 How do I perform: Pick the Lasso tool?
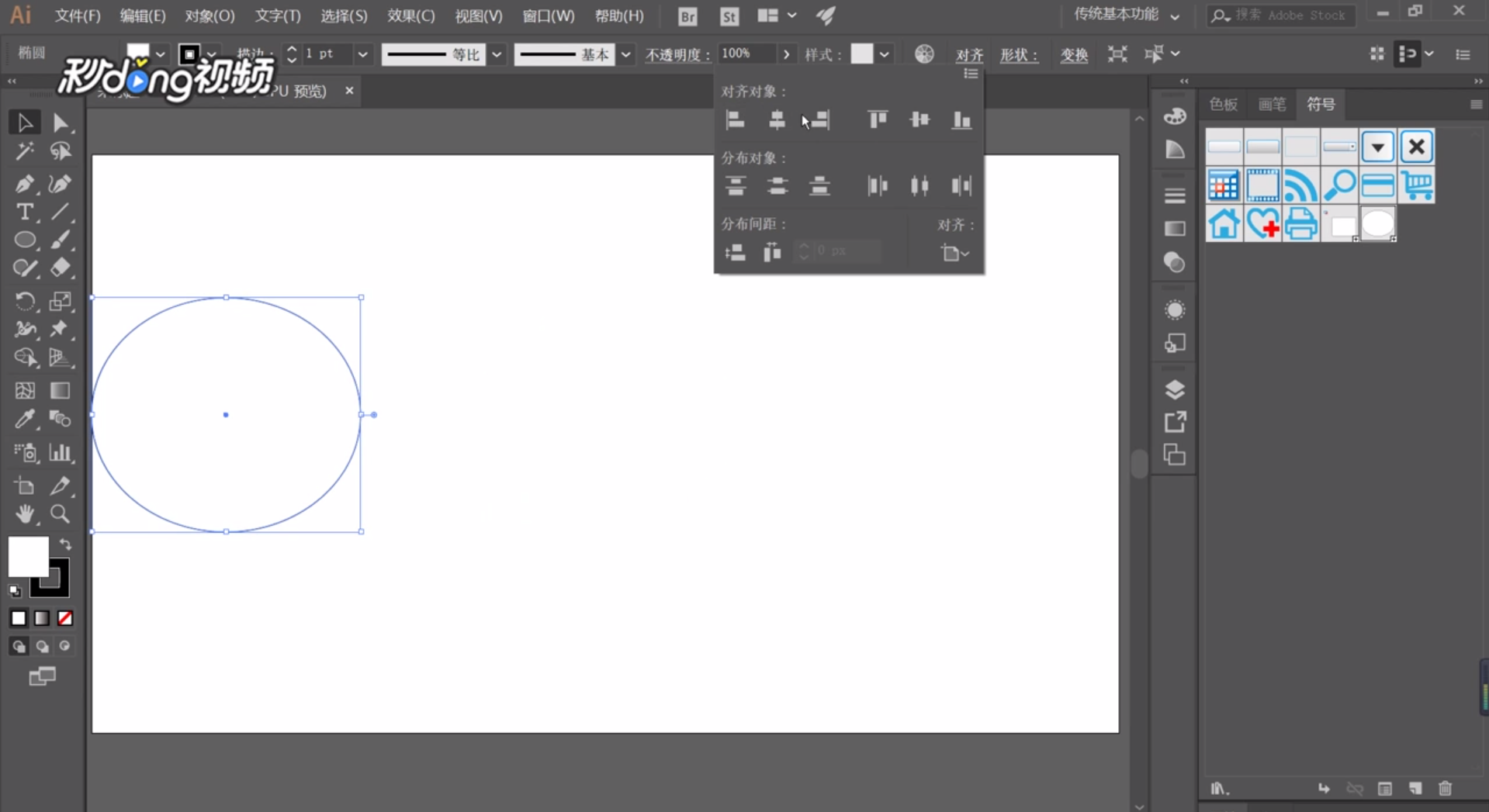click(60, 151)
